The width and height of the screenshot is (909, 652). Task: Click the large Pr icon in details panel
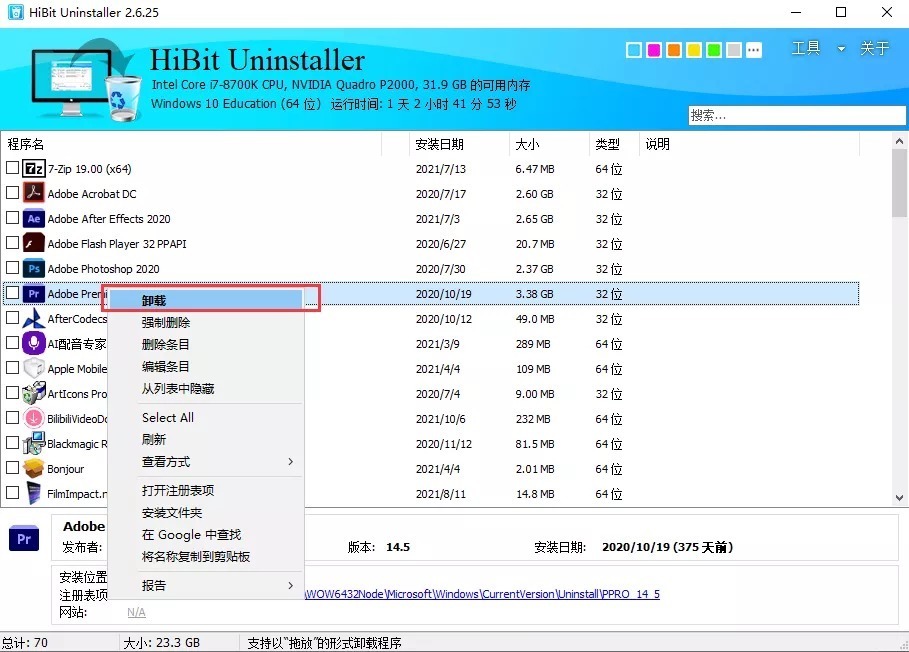[x=24, y=539]
